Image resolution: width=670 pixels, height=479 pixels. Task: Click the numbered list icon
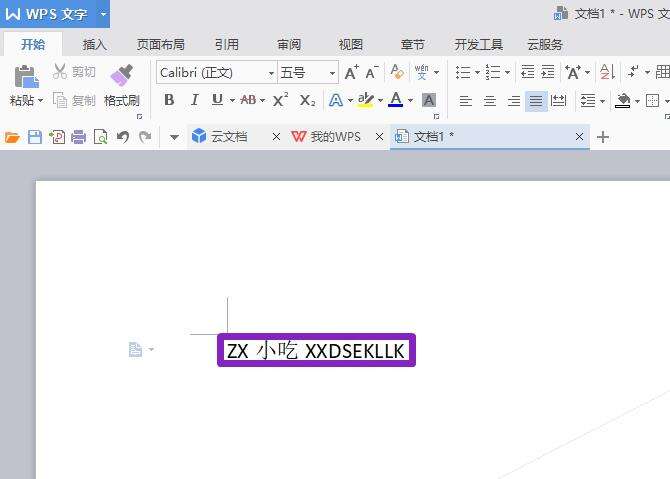click(x=493, y=72)
